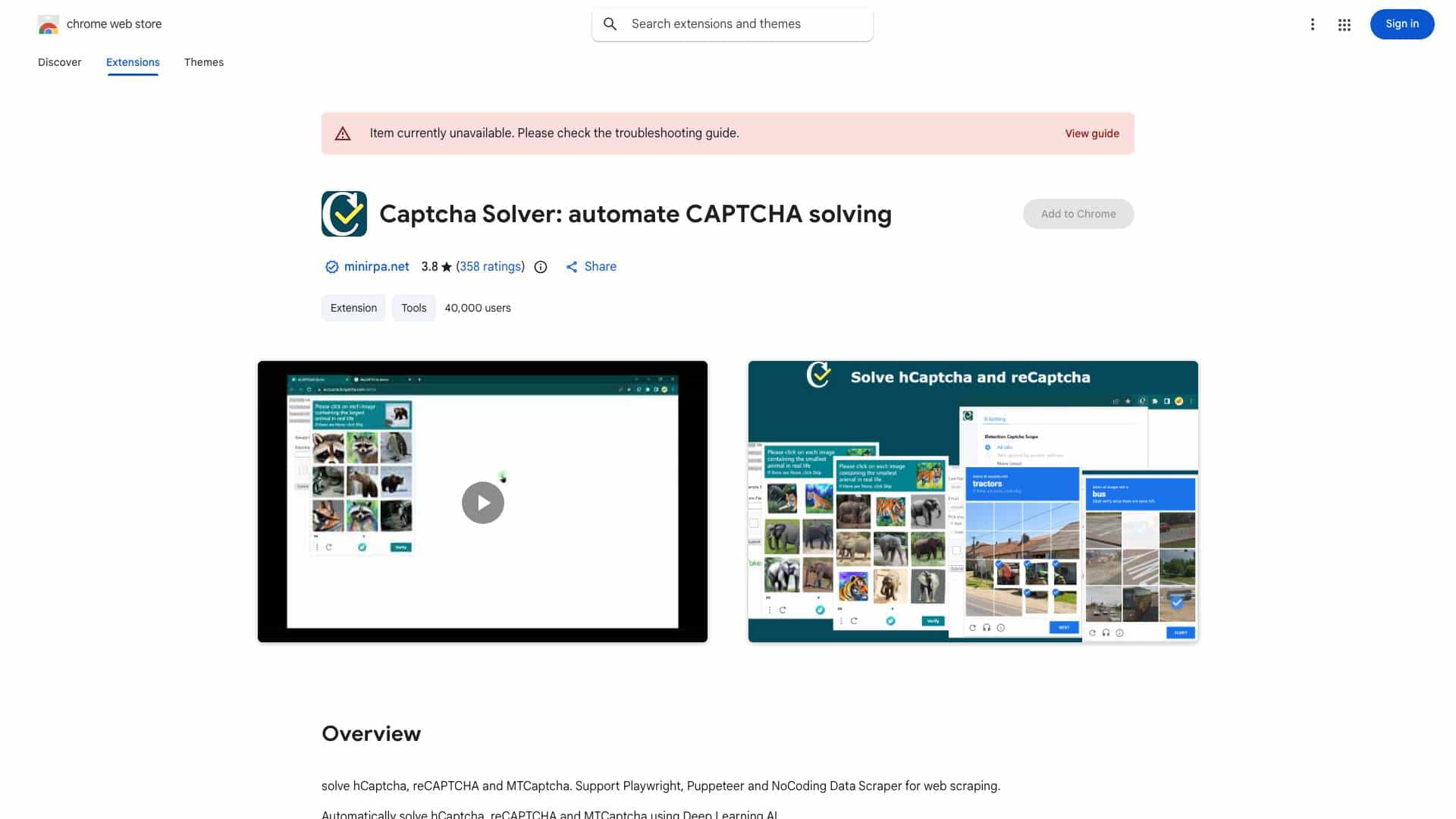Click the warning triangle icon in banner
Image resolution: width=1456 pixels, height=819 pixels.
tap(343, 133)
